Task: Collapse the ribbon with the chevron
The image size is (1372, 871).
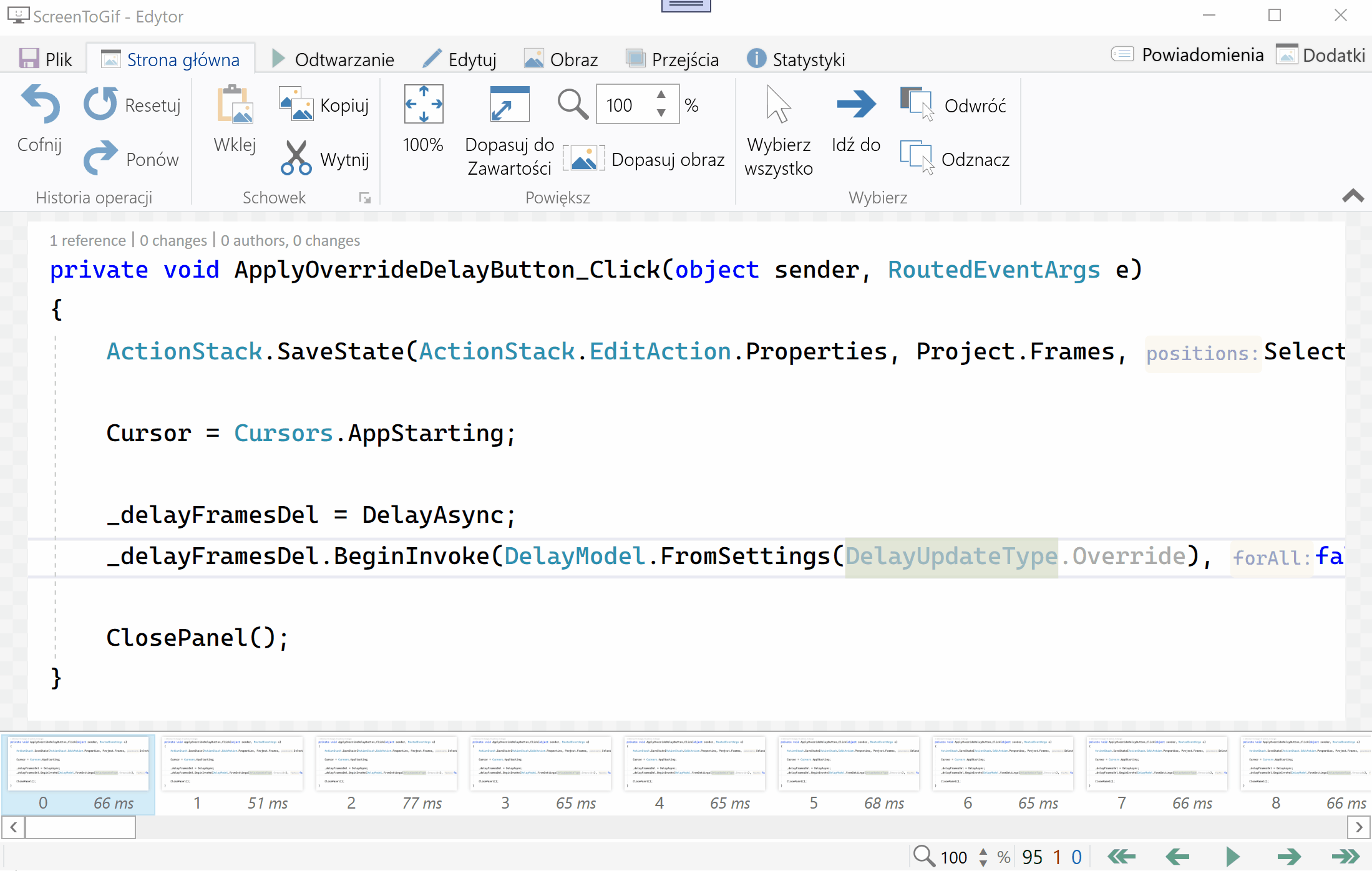Action: coord(1353,196)
